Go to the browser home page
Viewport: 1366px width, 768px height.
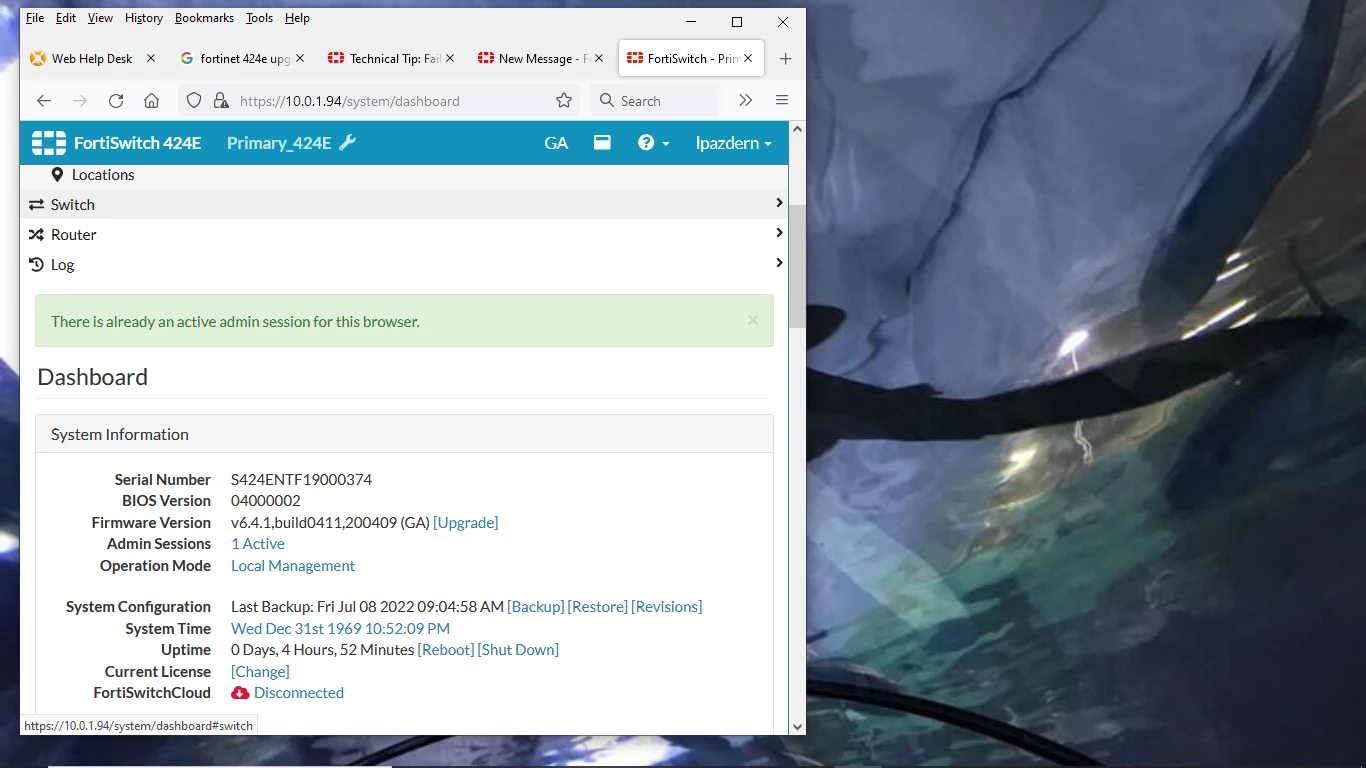coord(152,101)
